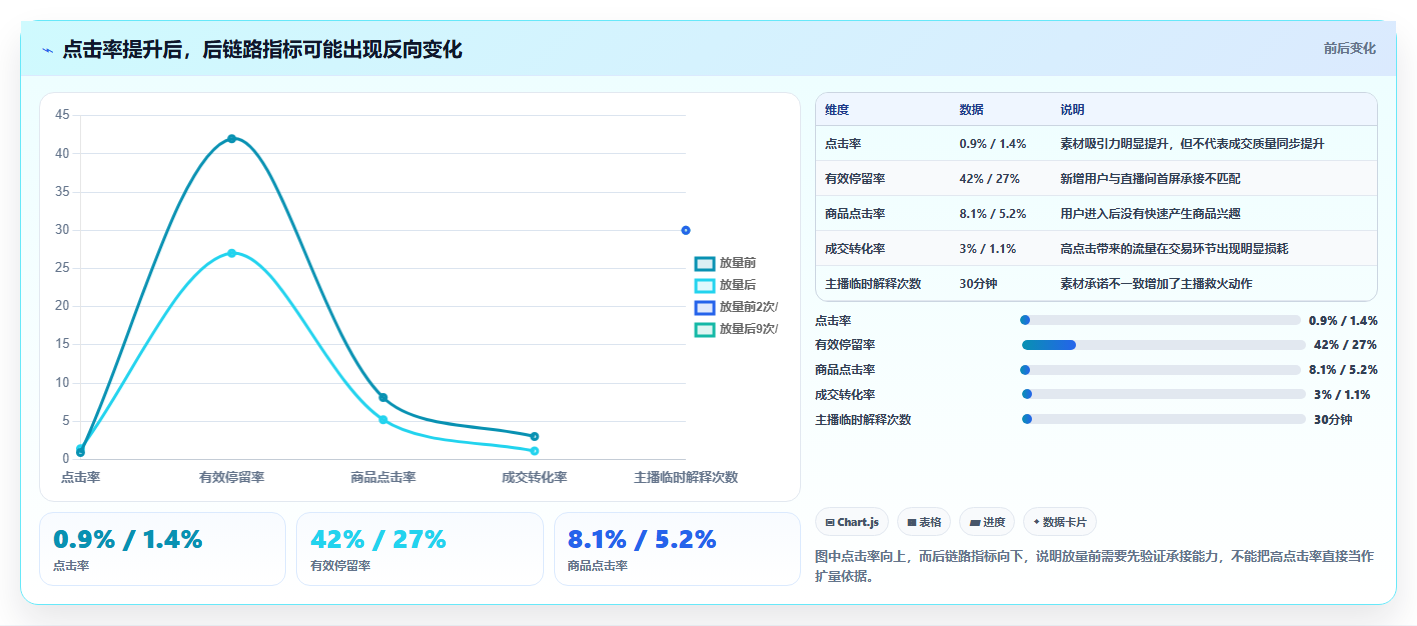The width and height of the screenshot is (1417, 626).
Task: Click table cell 8.1% / 5.2%
Action: tap(993, 214)
